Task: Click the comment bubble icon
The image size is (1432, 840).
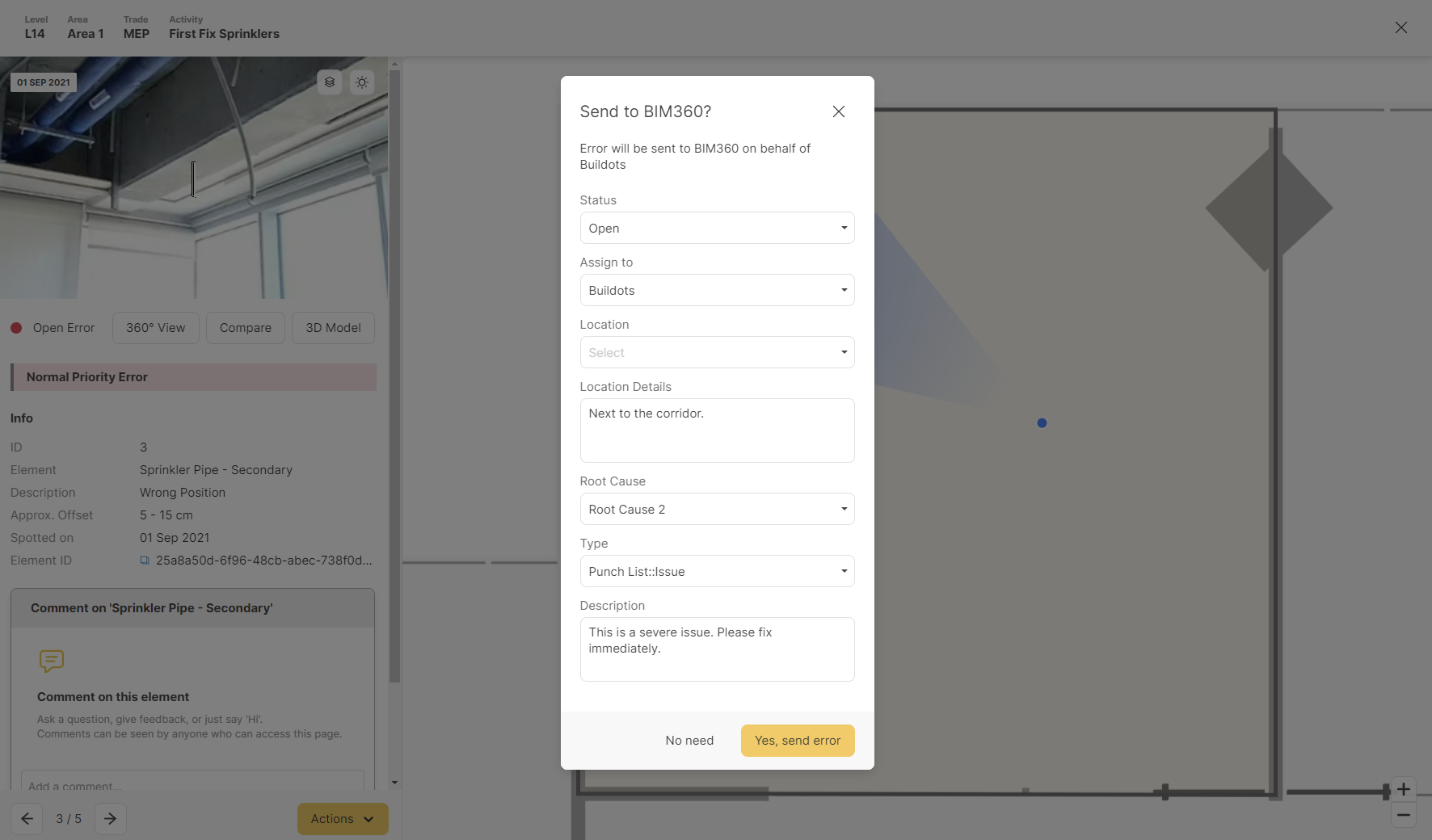Action: (52, 661)
